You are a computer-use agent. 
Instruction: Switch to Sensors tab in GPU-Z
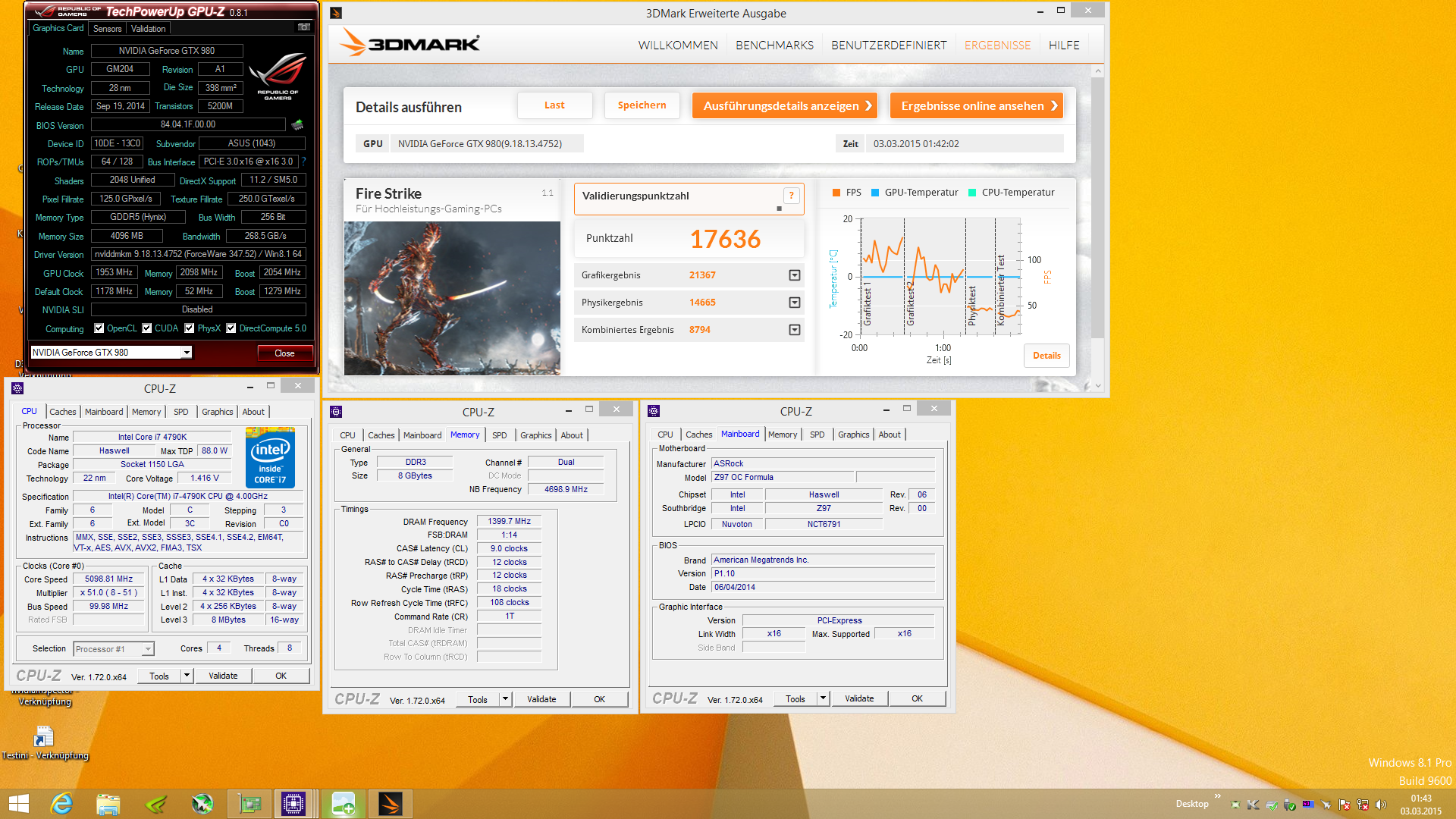click(107, 29)
